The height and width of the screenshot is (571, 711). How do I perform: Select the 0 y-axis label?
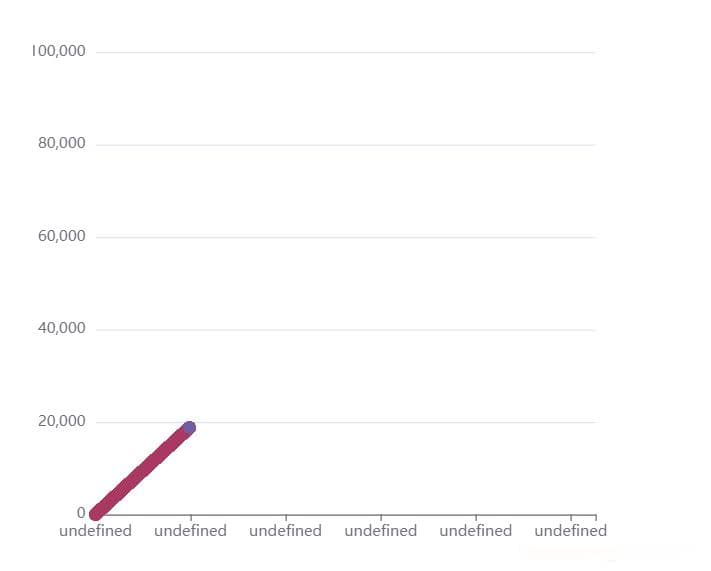(x=81, y=513)
